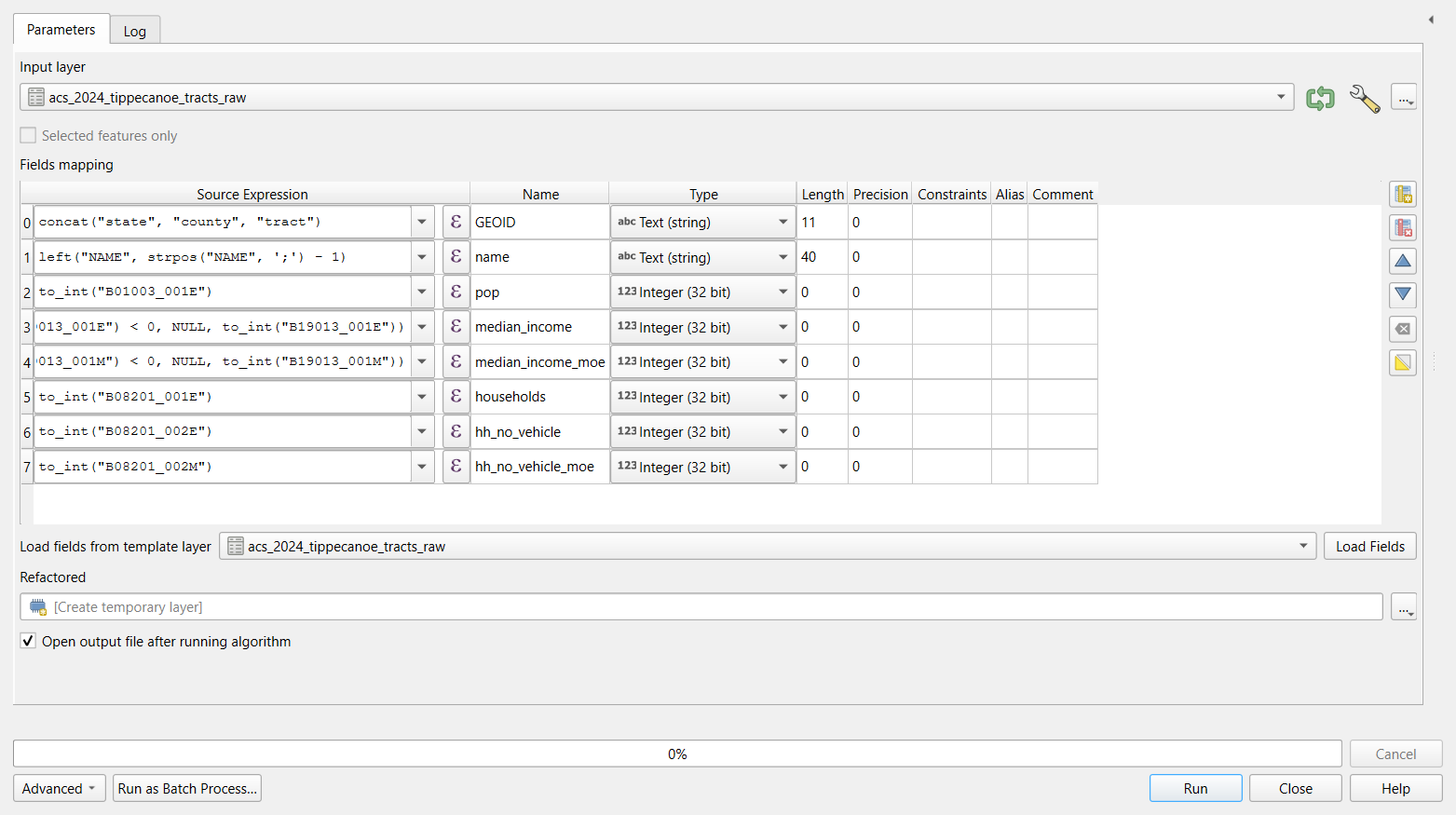Viewport: 1456px width, 815px height.
Task: Edit source expression of households row
Action: (223, 397)
